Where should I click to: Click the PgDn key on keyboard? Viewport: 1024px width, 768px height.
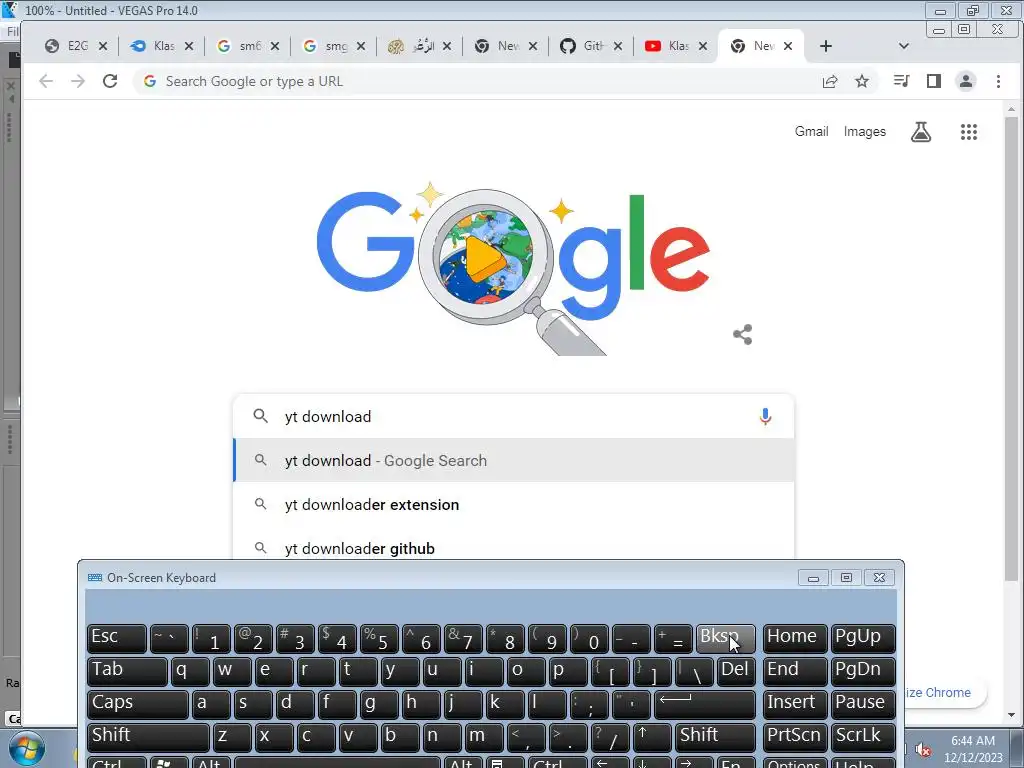[863, 671]
